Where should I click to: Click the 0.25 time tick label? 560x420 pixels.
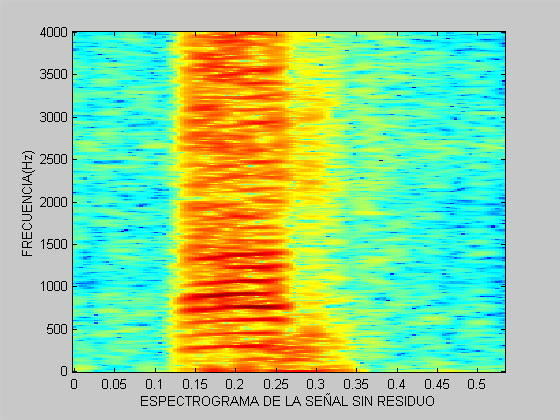pyautogui.click(x=276, y=384)
